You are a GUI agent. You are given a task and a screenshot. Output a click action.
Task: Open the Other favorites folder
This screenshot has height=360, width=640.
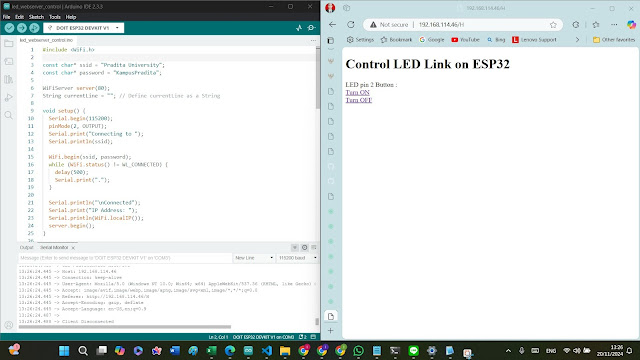[614, 40]
